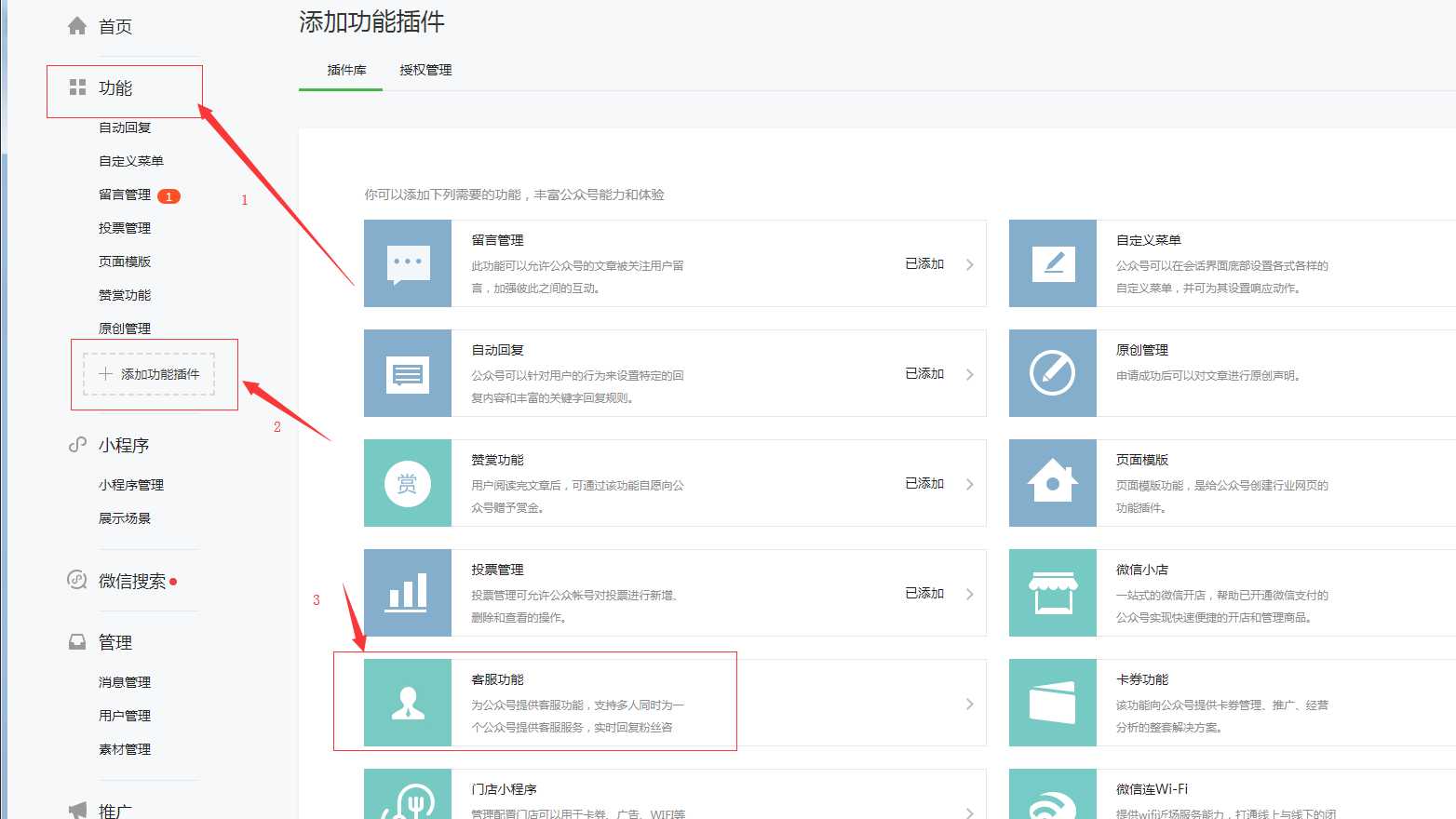This screenshot has width=1456, height=819.
Task: Click the 页面模版 card title
Action: (x=1142, y=460)
